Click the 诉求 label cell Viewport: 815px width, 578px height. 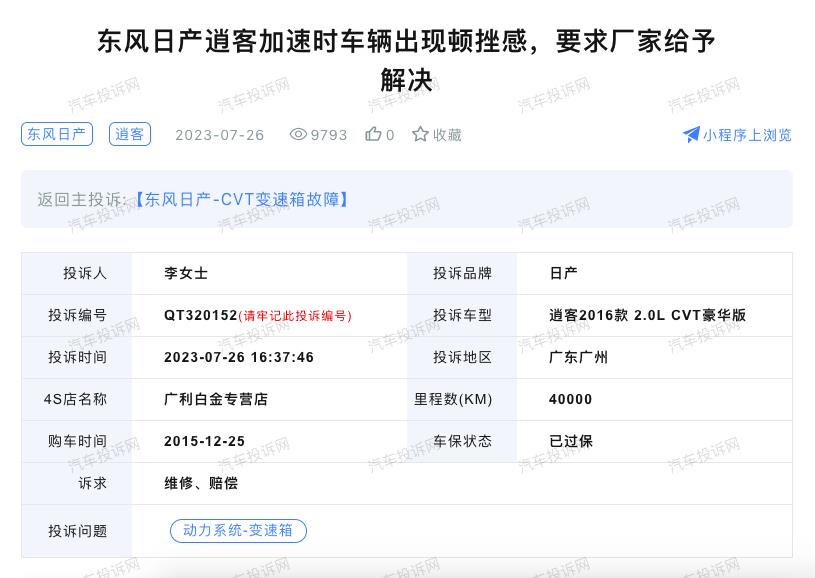(x=77, y=483)
